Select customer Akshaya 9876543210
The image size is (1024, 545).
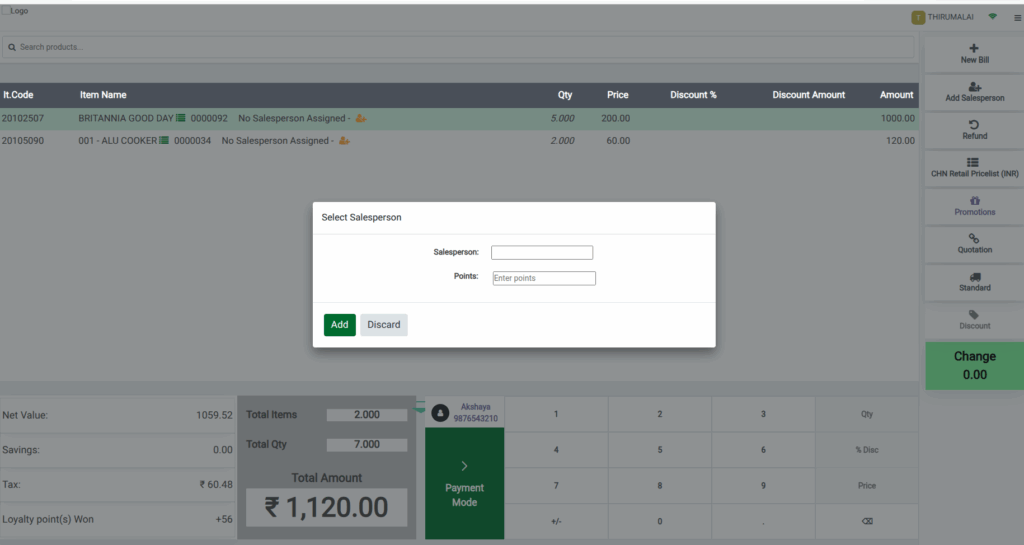[x=475, y=413]
